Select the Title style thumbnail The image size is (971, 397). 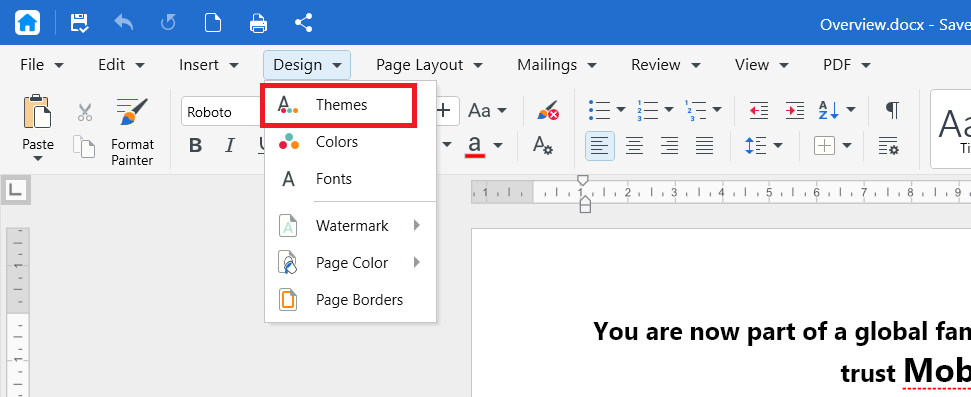(x=951, y=129)
